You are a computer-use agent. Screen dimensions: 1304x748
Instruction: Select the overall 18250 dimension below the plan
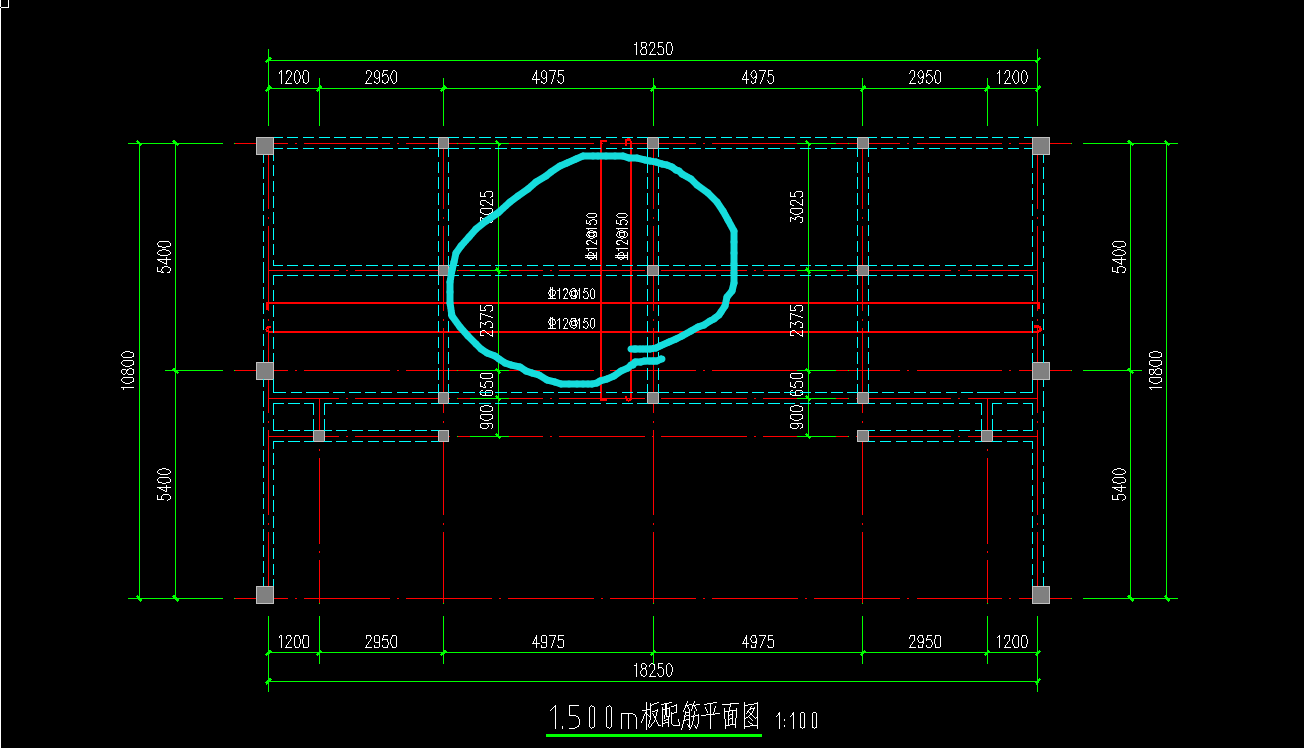pyautogui.click(x=653, y=670)
